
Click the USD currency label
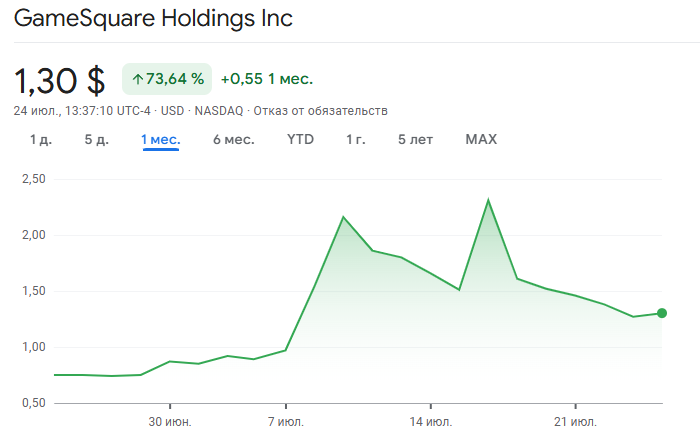point(172,111)
